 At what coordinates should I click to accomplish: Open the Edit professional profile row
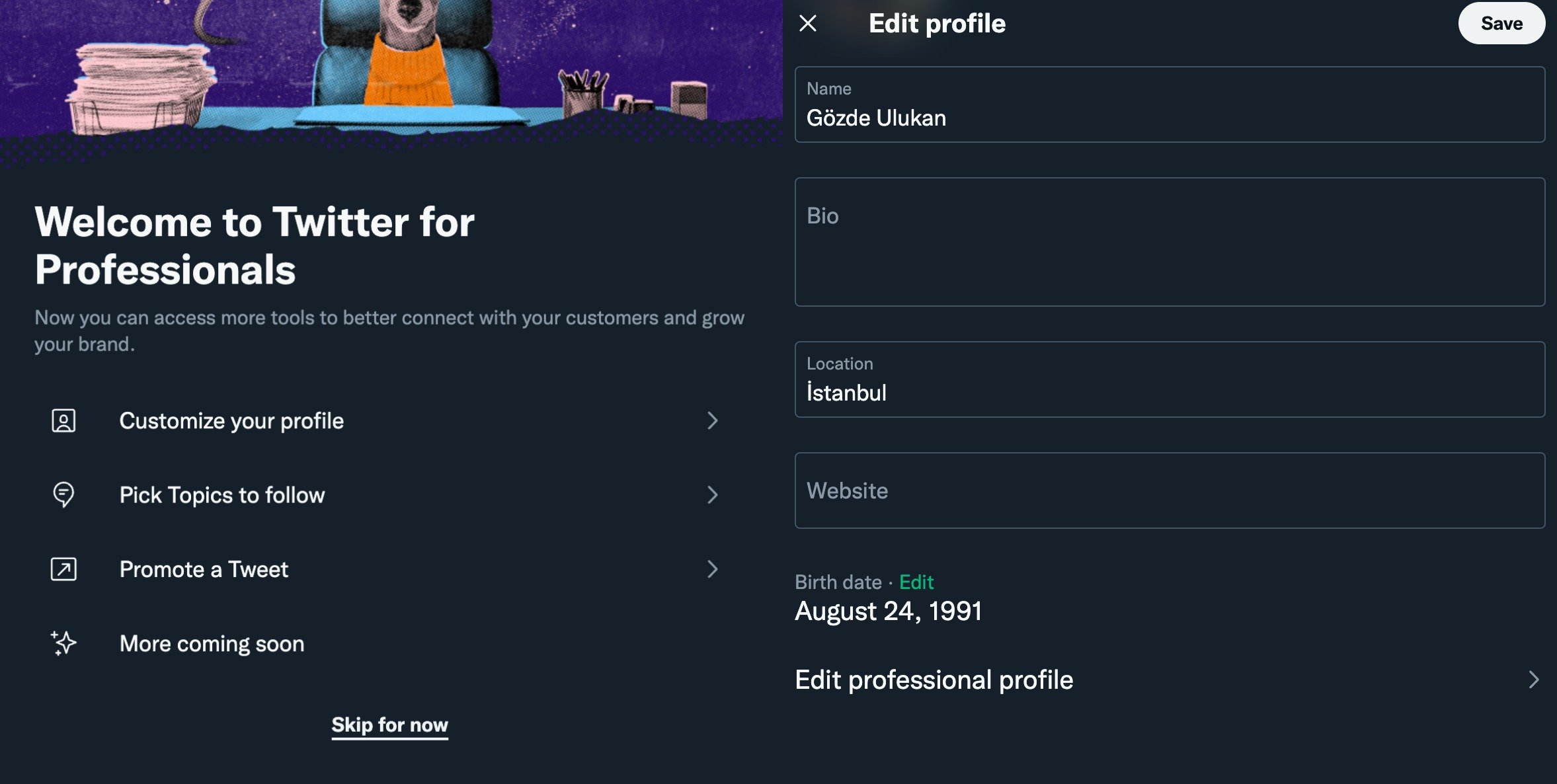934,680
